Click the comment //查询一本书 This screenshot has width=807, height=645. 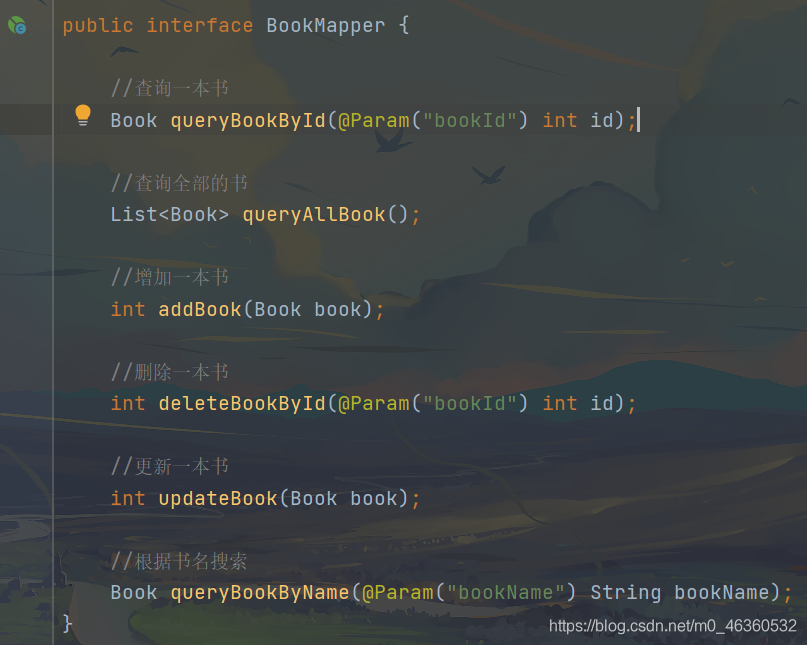pyautogui.click(x=169, y=88)
